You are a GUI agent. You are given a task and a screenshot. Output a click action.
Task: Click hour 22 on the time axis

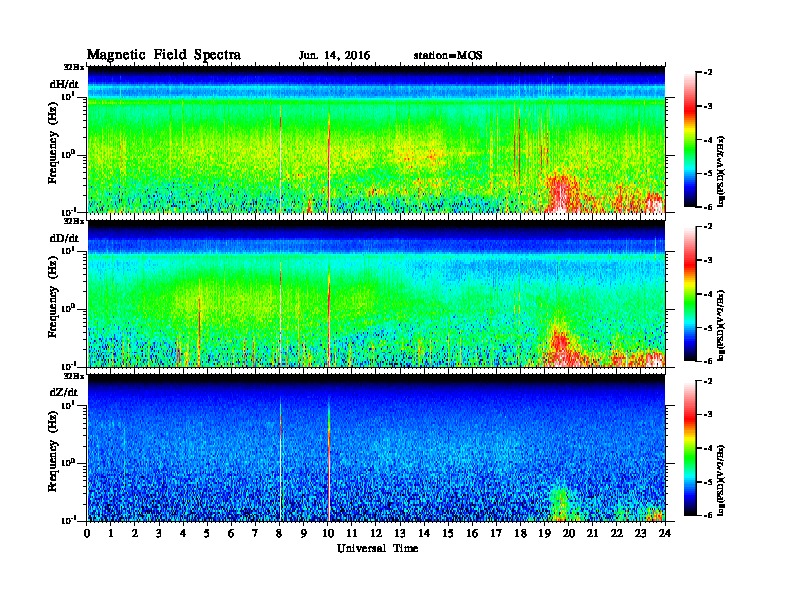[616, 534]
